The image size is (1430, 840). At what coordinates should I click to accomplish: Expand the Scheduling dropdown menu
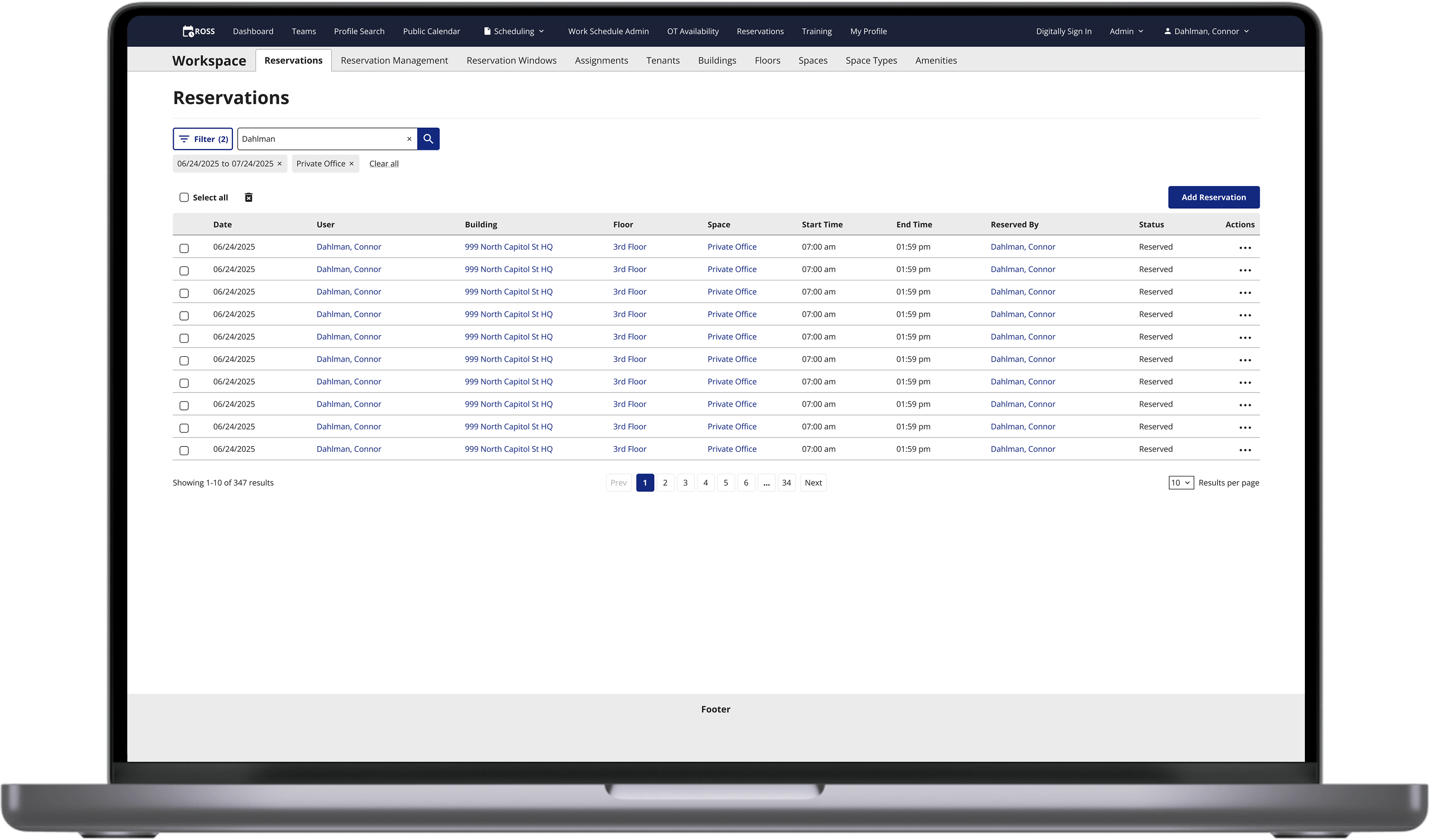pyautogui.click(x=513, y=31)
